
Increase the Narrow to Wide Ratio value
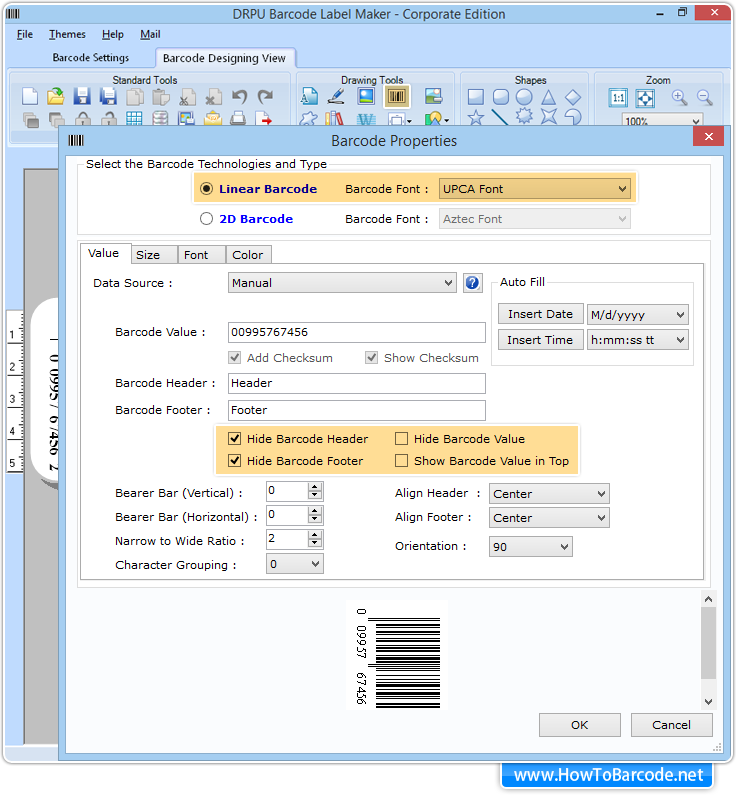click(x=315, y=535)
